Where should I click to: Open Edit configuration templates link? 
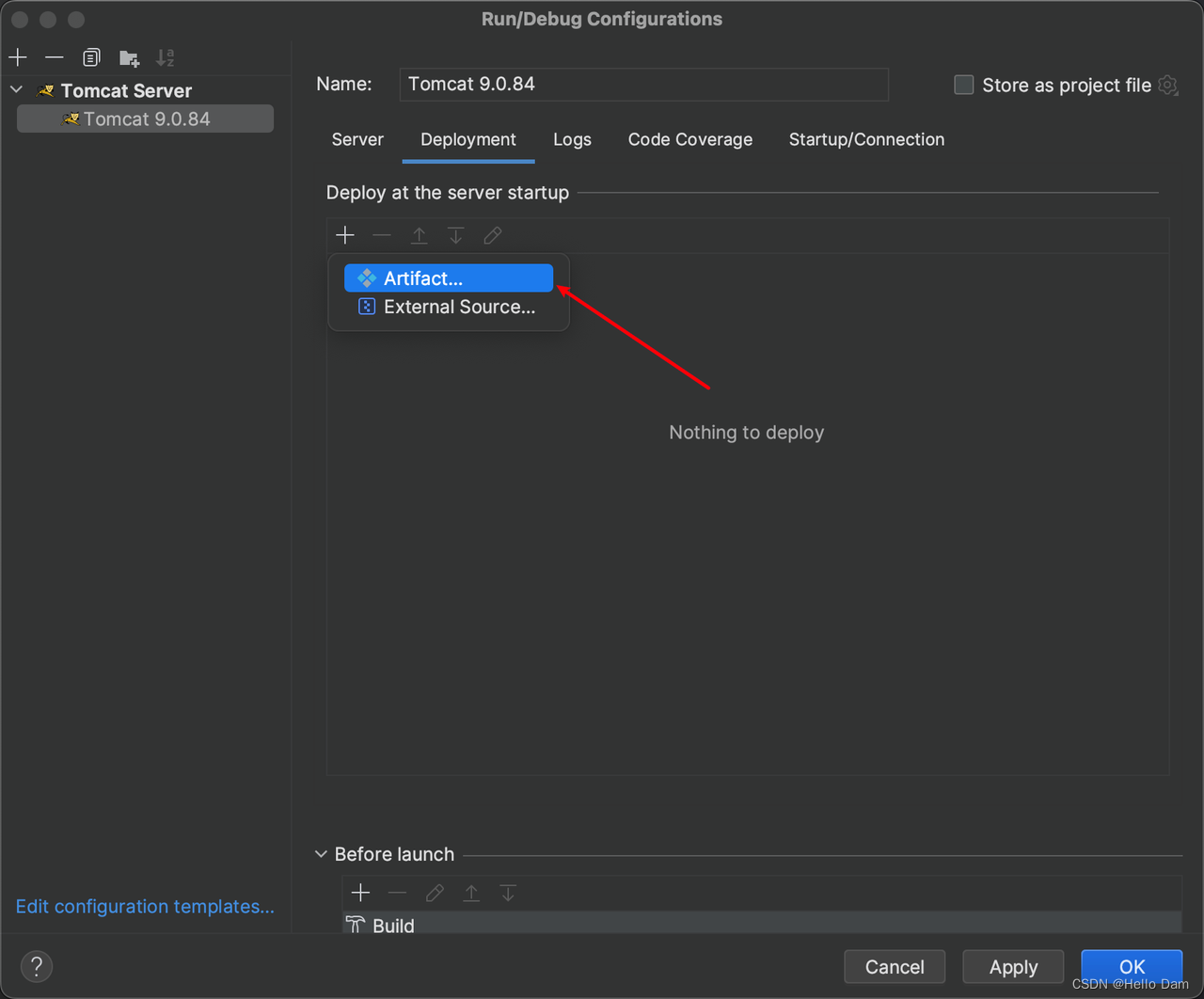(x=145, y=907)
